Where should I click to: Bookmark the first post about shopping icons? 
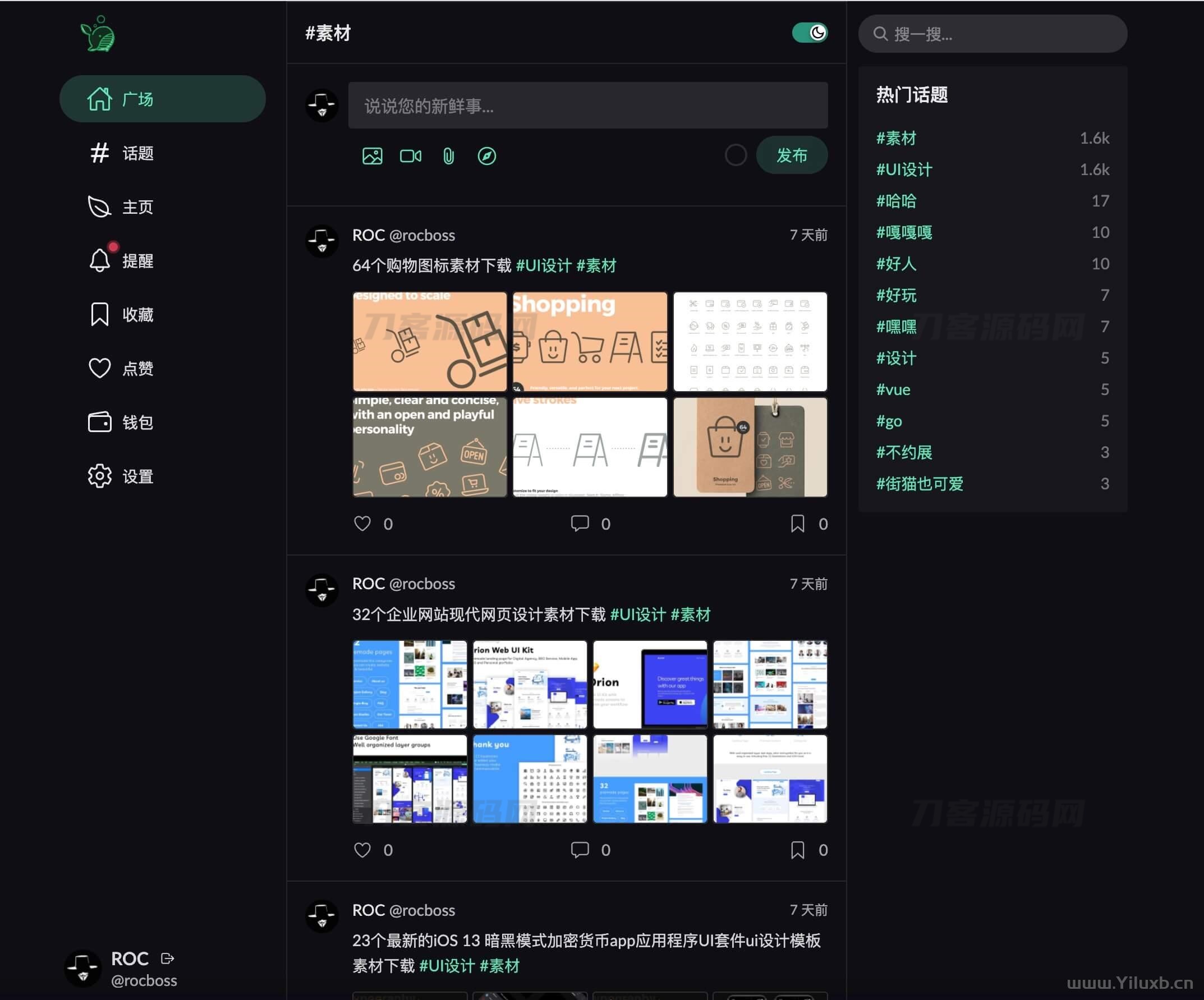[797, 524]
